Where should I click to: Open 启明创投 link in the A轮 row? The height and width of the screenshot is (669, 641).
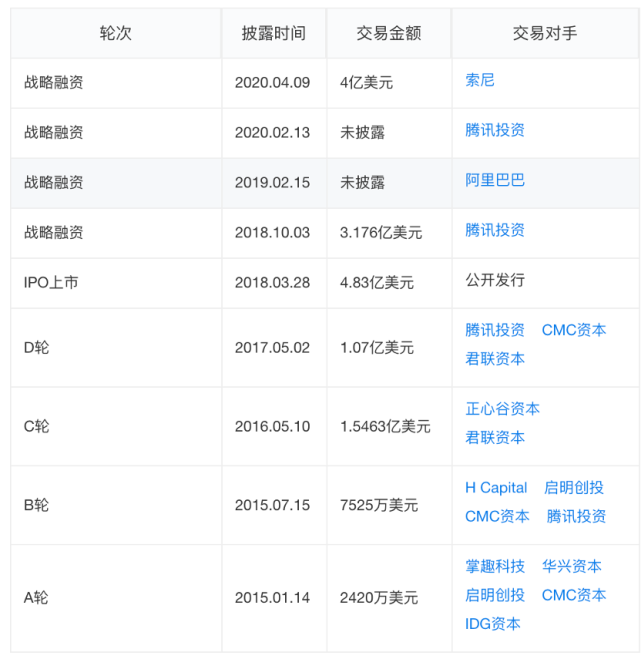coord(494,594)
